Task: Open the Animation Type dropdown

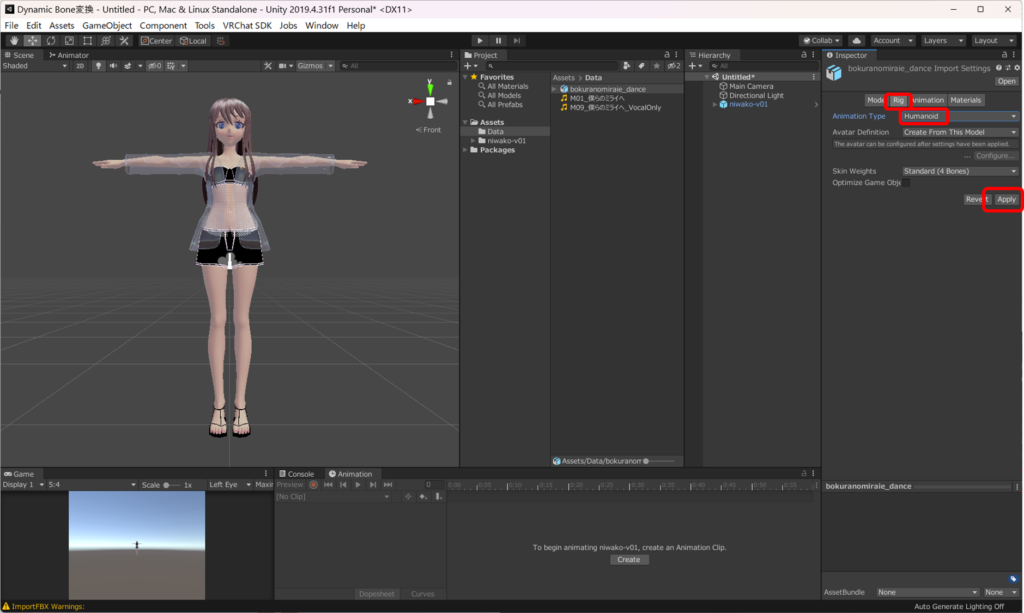Action: [x=959, y=117]
